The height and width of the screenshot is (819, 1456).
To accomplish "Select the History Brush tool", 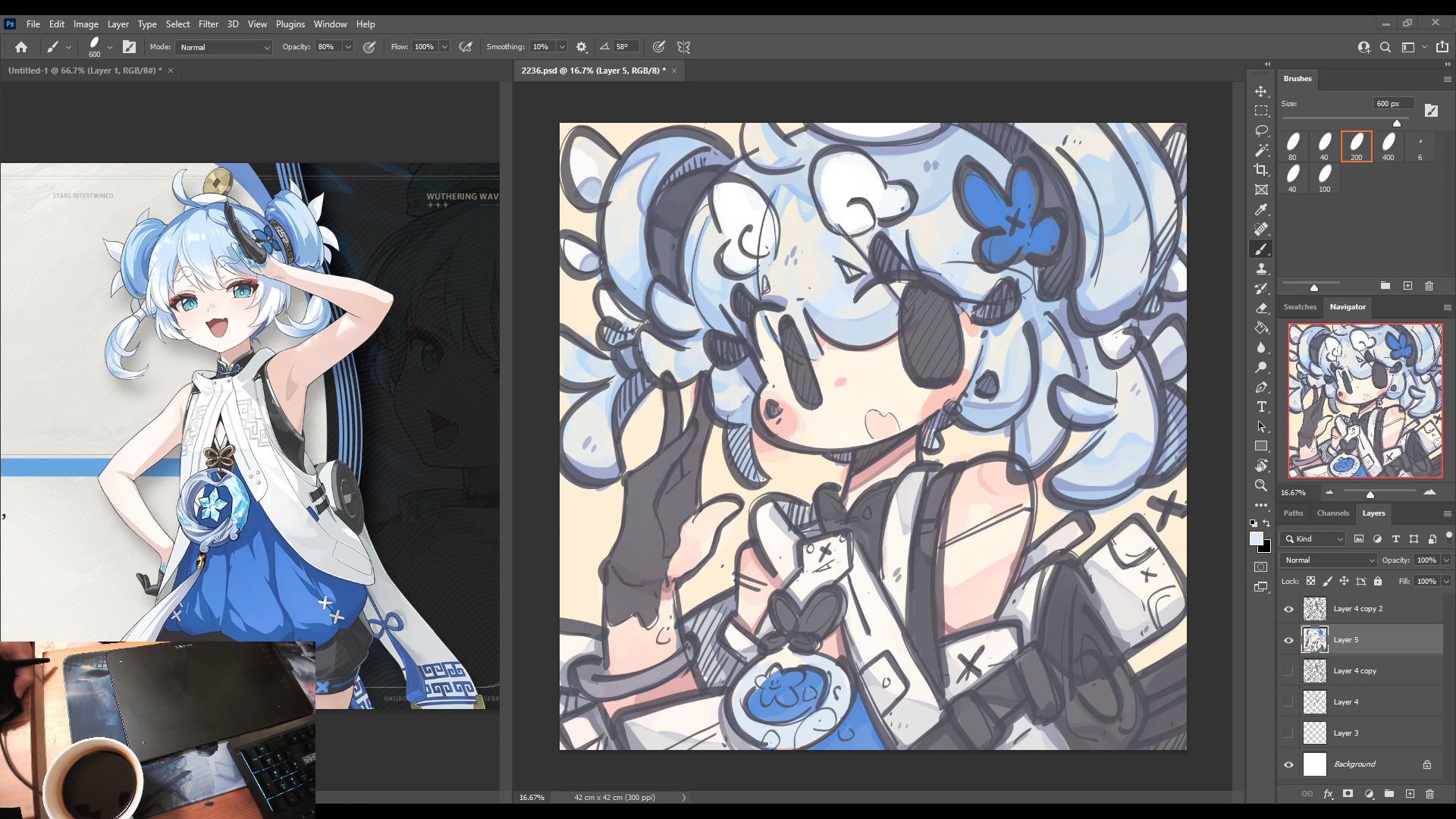I will (x=1261, y=288).
